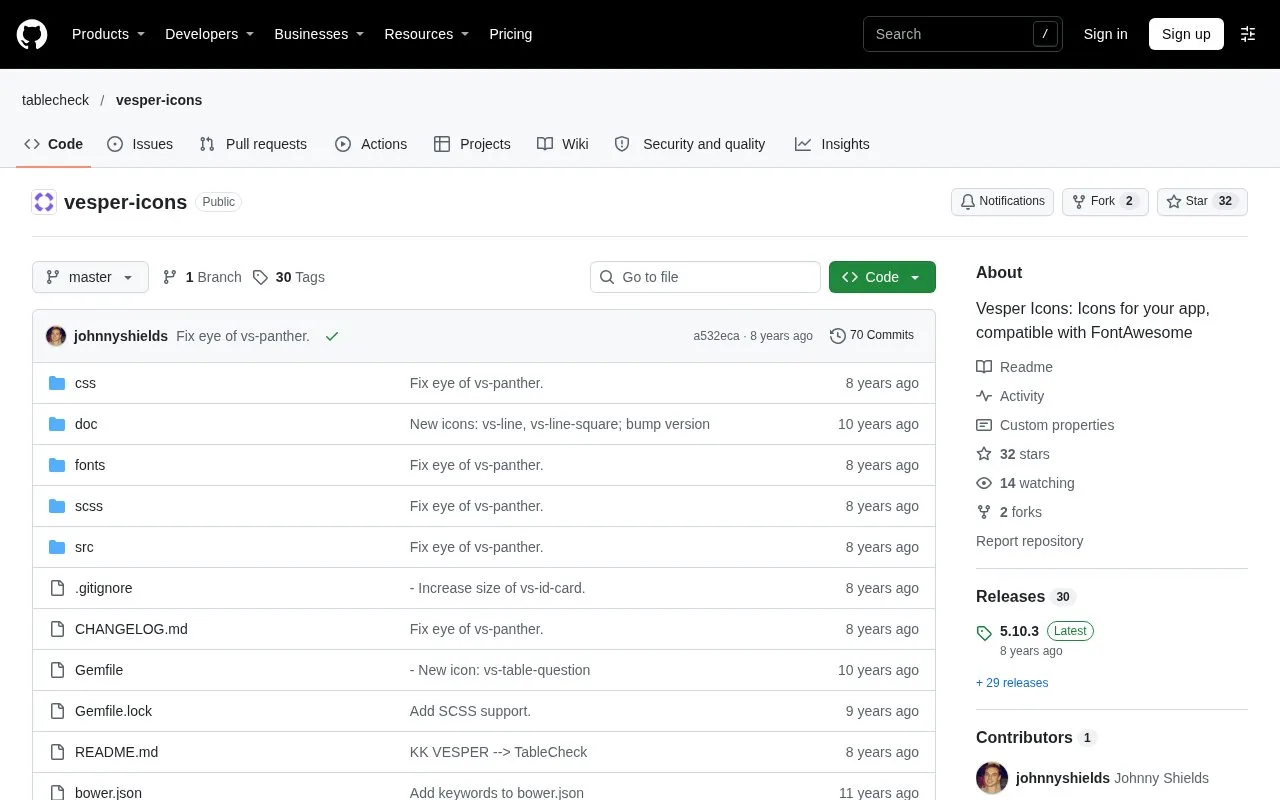1280x800 pixels.
Task: Expand the Products menu
Action: pos(108,34)
